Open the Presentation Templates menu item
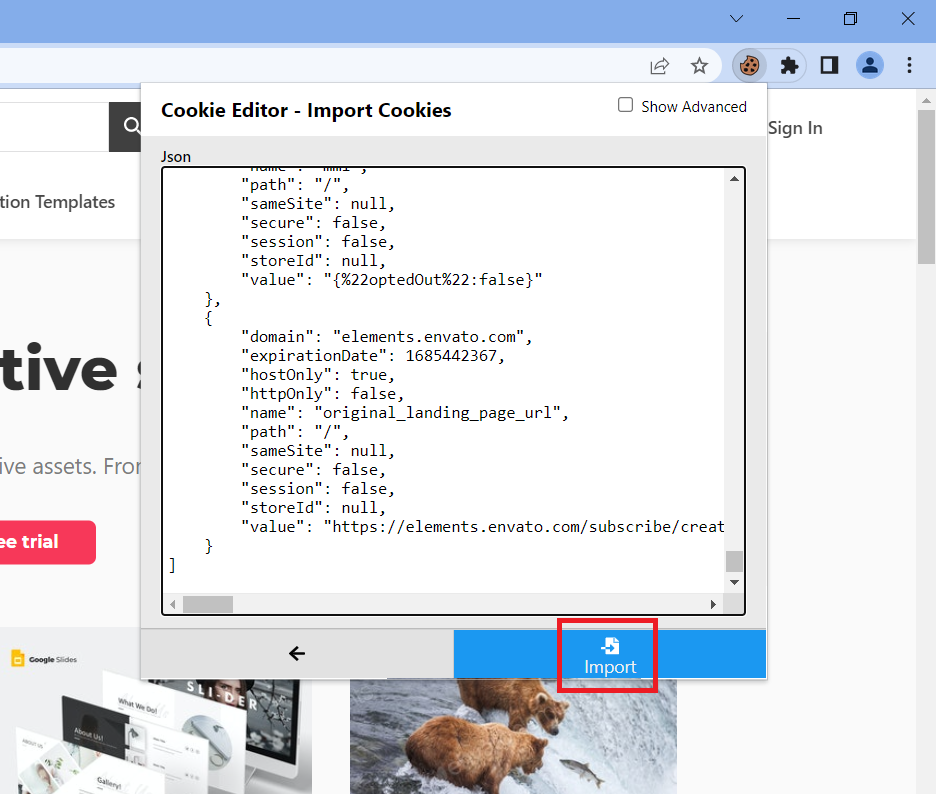The height and width of the screenshot is (794, 936). pyautogui.click(x=58, y=202)
